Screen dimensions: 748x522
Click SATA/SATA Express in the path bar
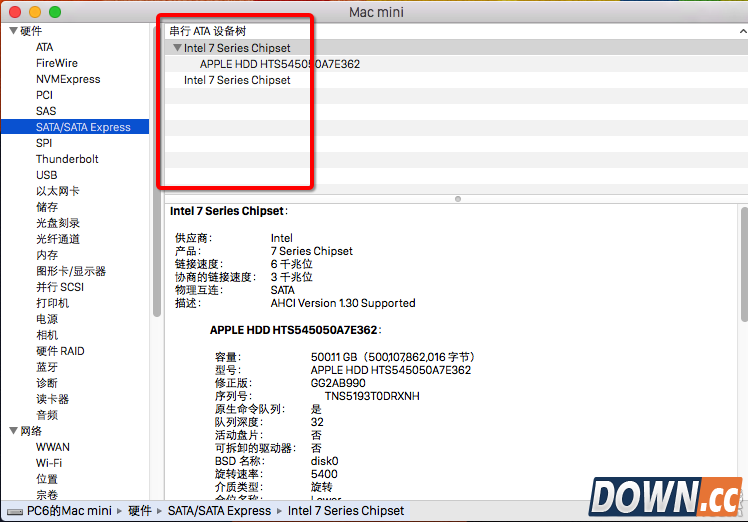219,511
